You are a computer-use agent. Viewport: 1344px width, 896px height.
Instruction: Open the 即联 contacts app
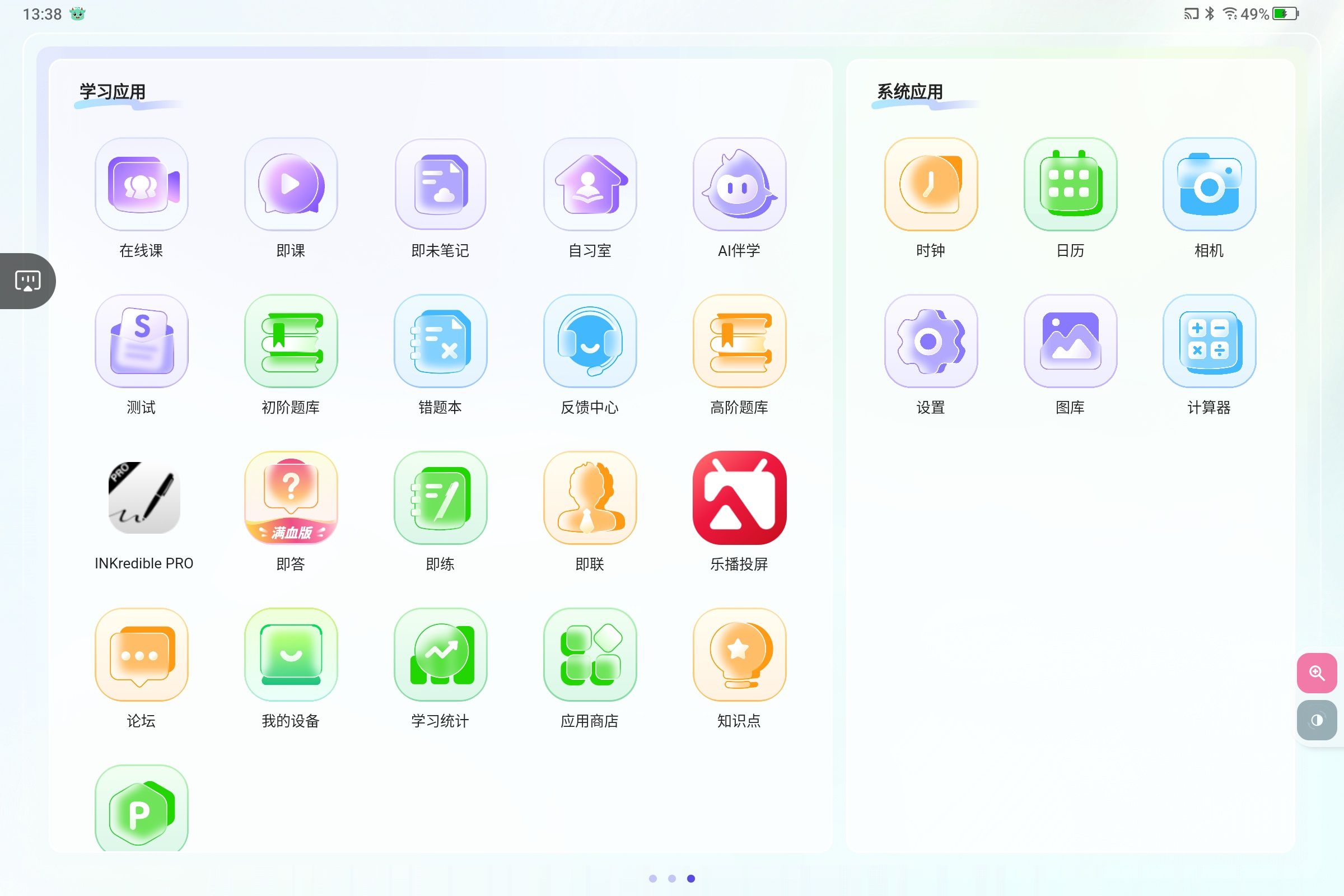pos(590,498)
